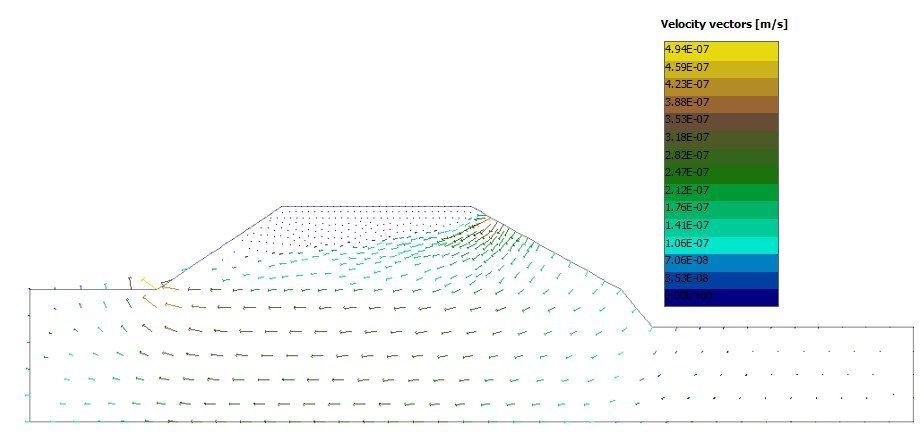924x444 pixels.
Task: Click the 1.06E-07 cyan legend swatch
Action: click(x=721, y=245)
